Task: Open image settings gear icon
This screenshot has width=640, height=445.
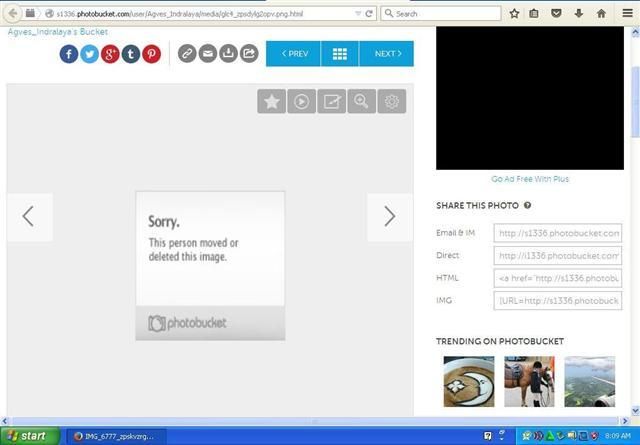Action: tap(392, 101)
